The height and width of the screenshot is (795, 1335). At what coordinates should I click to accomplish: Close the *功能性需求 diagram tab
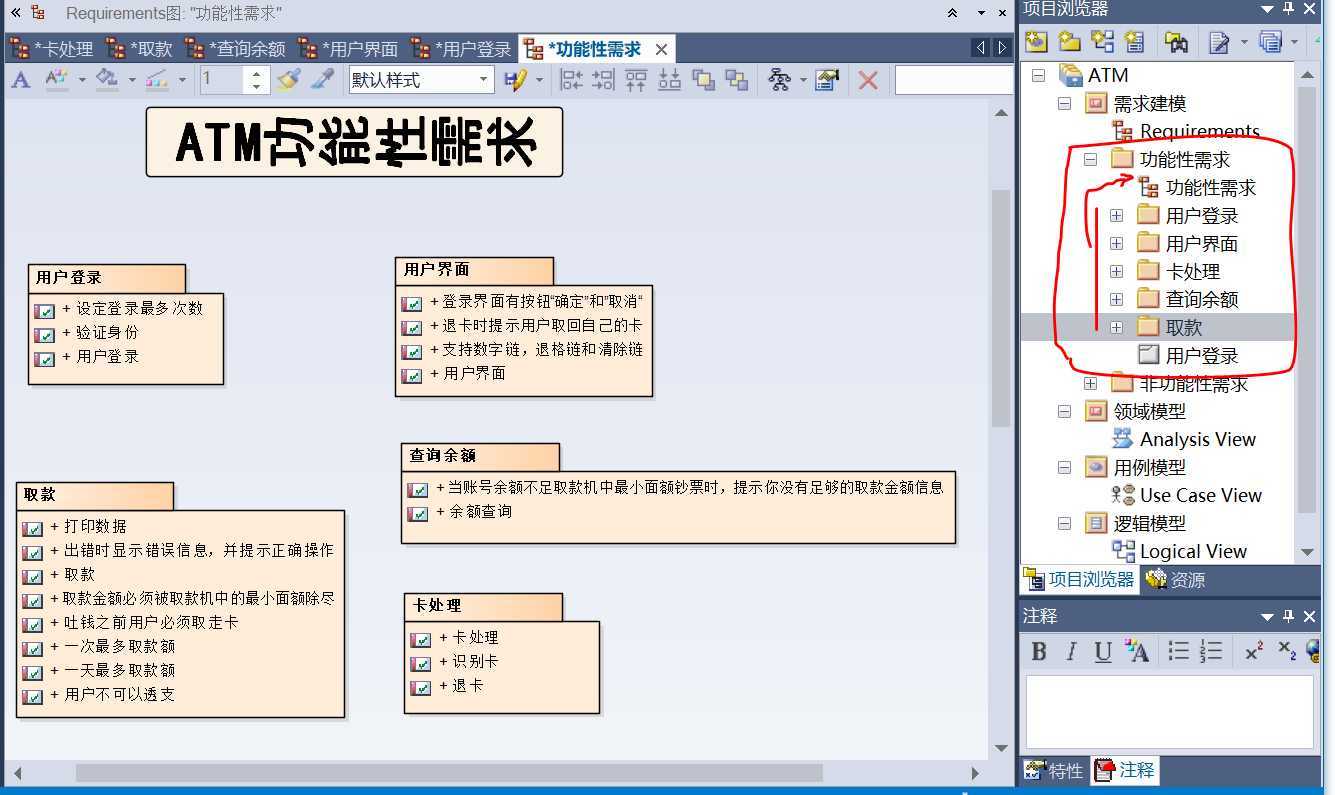click(661, 49)
